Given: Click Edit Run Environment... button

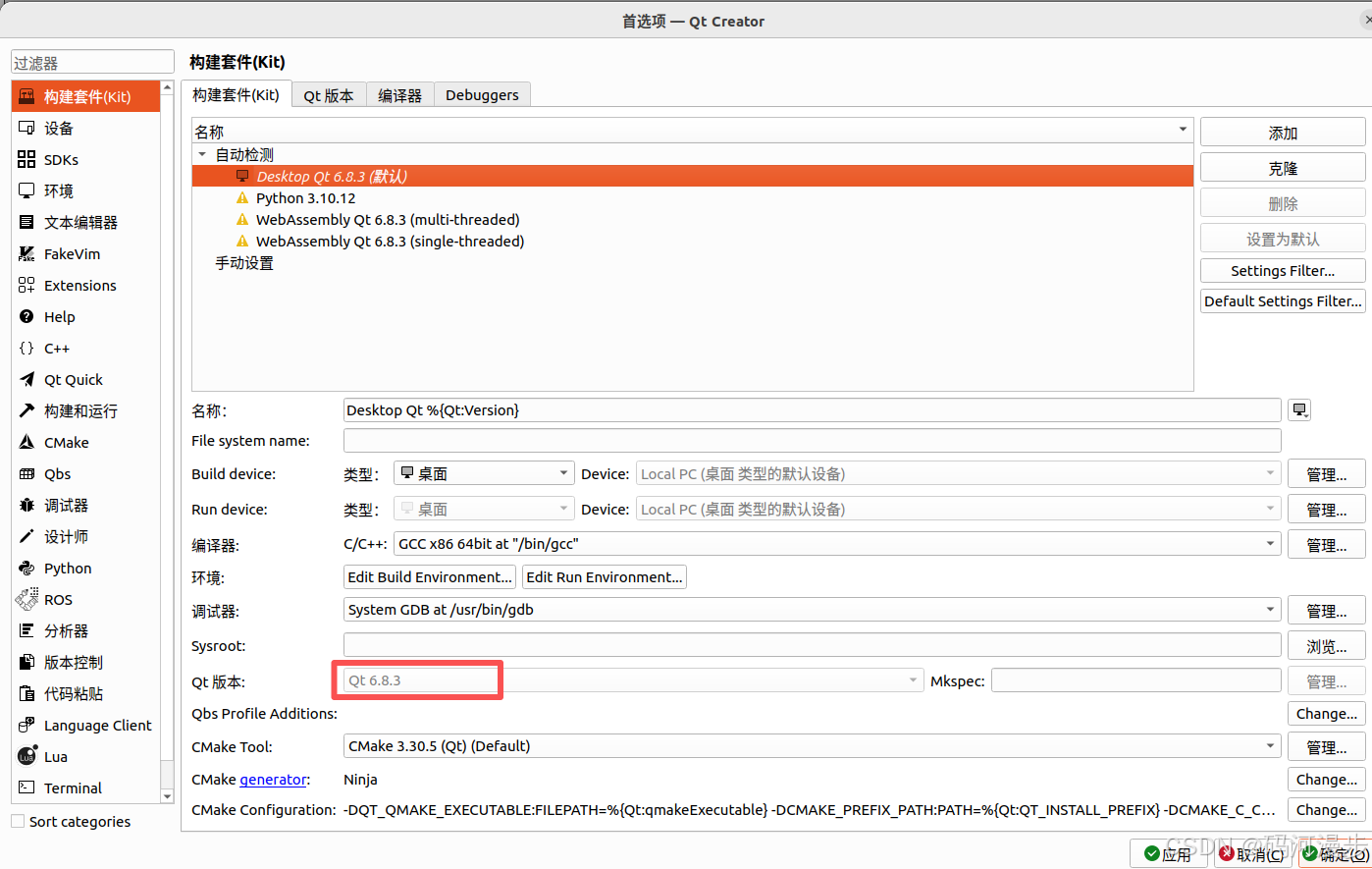Looking at the screenshot, I should point(605,577).
